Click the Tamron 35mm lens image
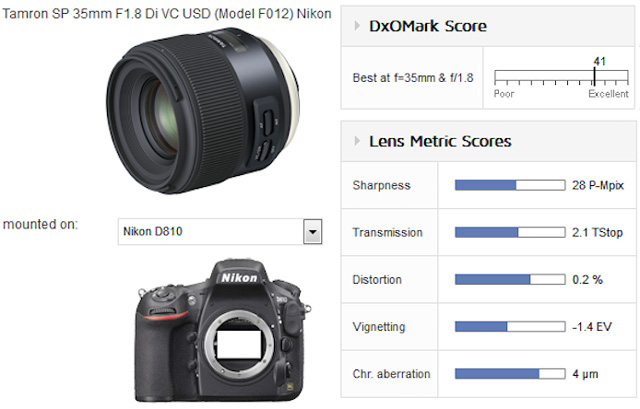The image size is (640, 409). click(x=203, y=110)
